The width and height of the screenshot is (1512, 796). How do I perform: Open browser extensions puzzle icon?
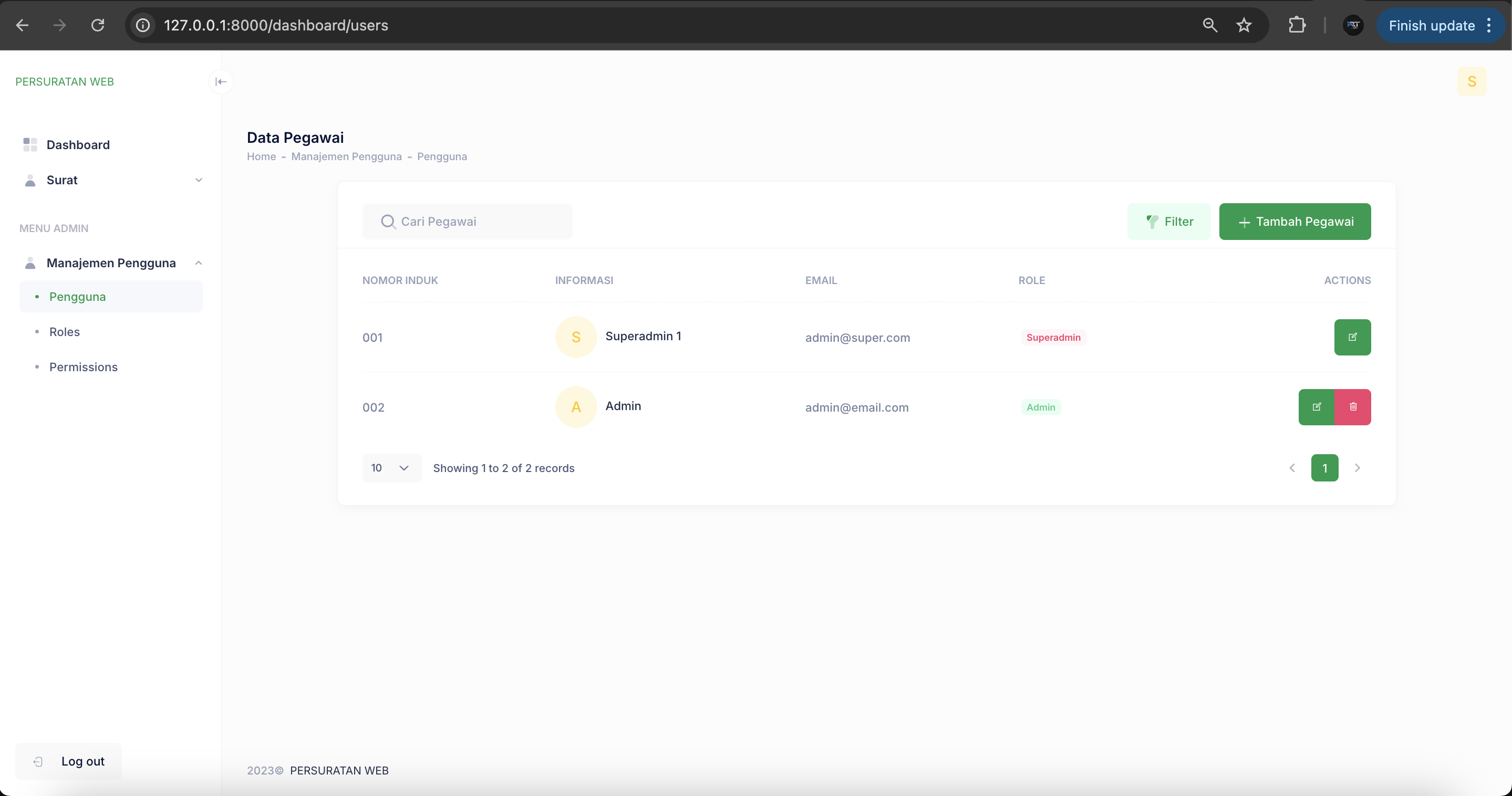(x=1297, y=25)
